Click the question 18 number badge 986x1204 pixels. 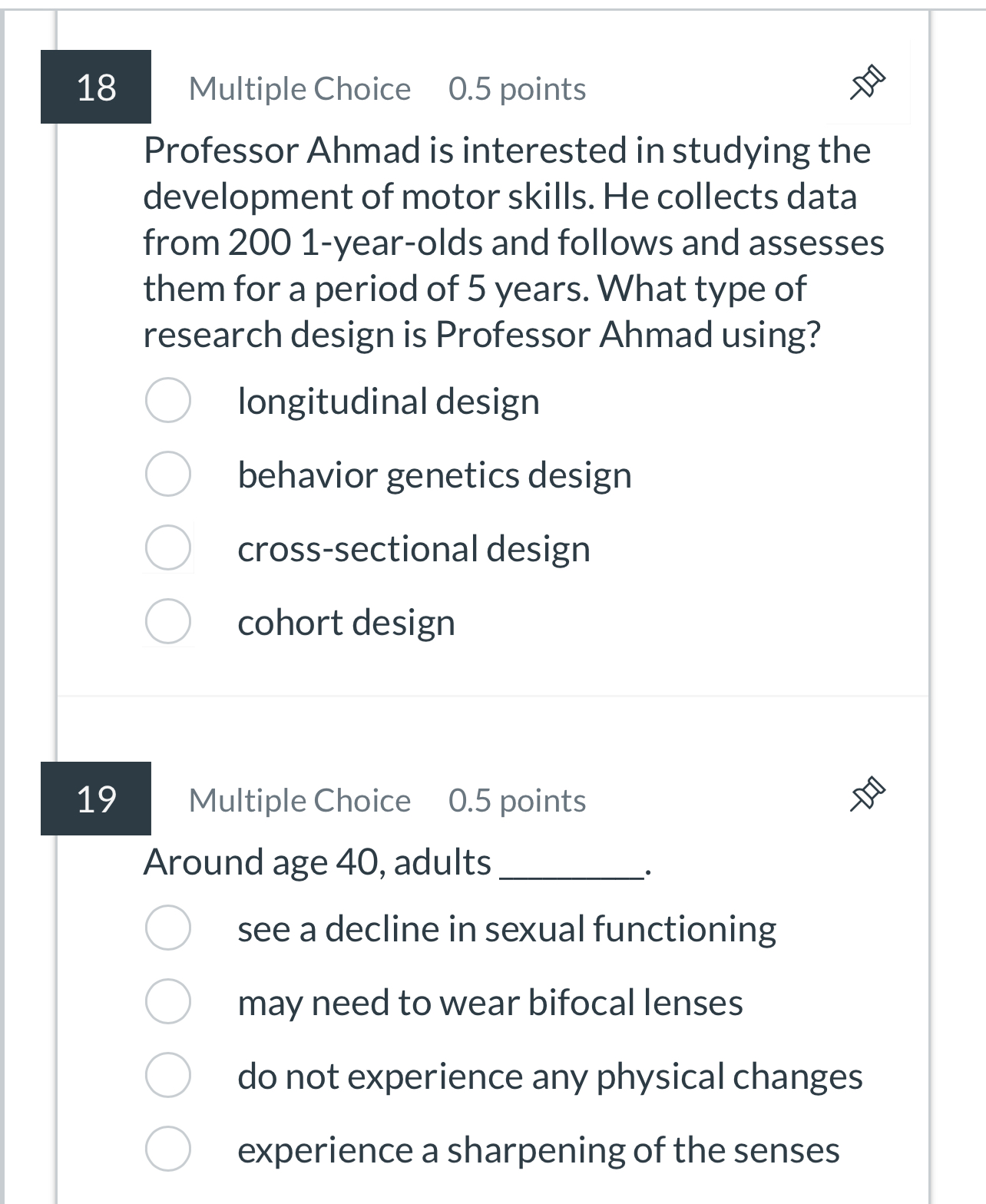[x=94, y=87]
